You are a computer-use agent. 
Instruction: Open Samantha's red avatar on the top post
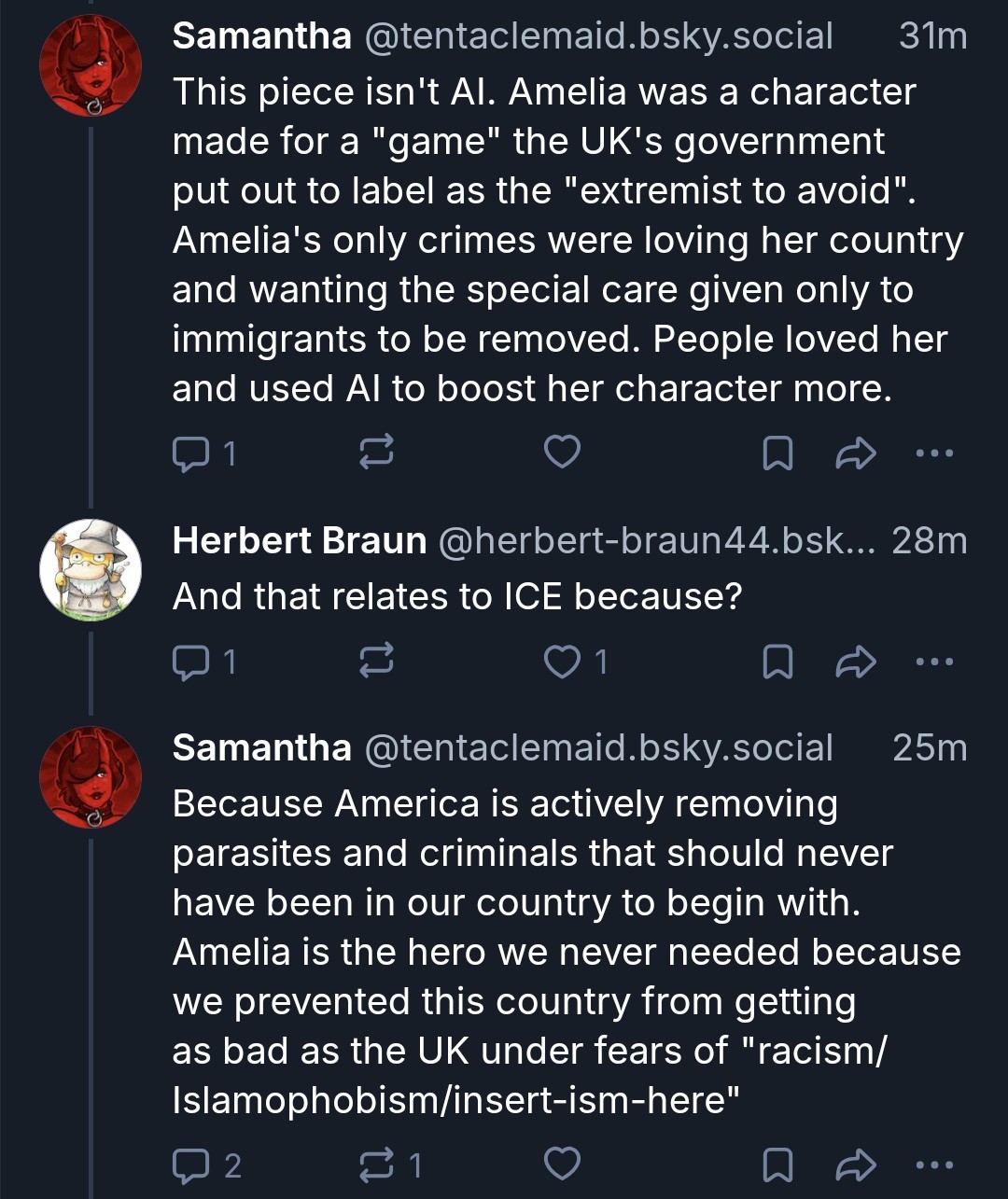(91, 65)
